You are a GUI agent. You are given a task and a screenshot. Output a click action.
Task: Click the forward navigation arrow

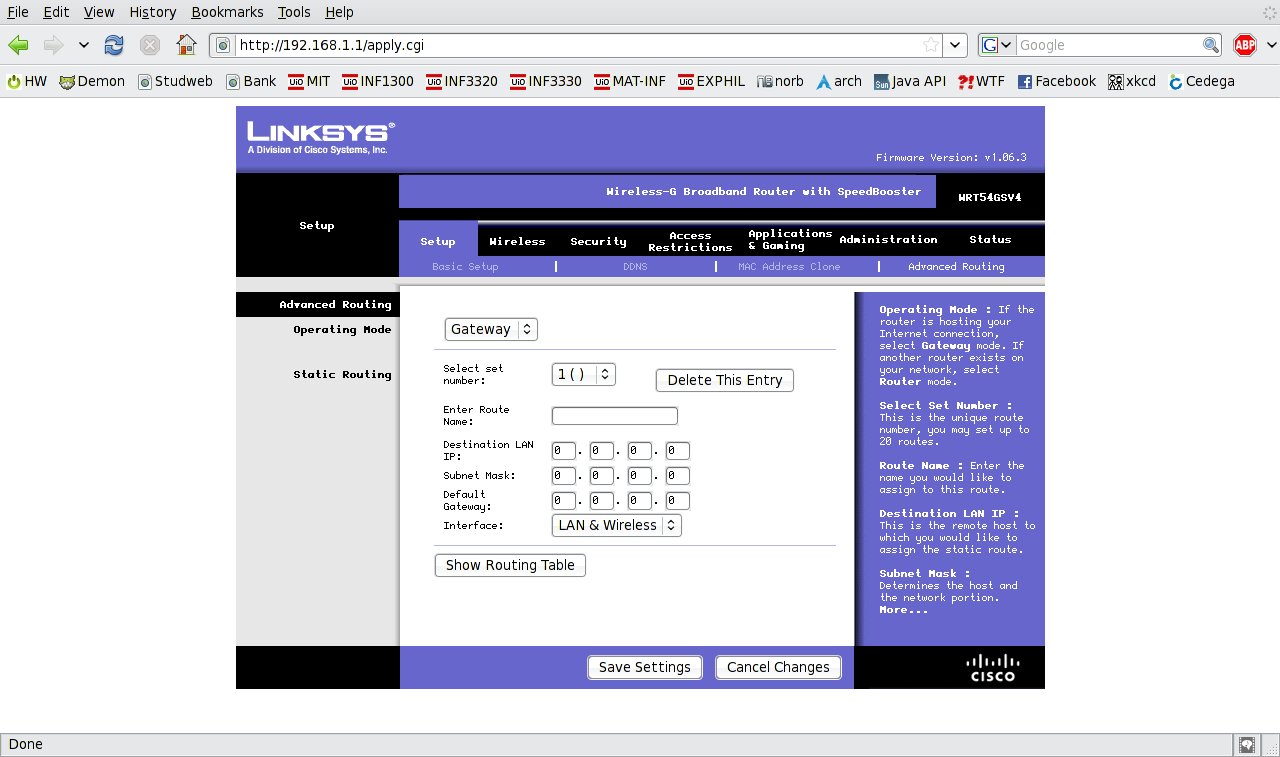point(54,45)
